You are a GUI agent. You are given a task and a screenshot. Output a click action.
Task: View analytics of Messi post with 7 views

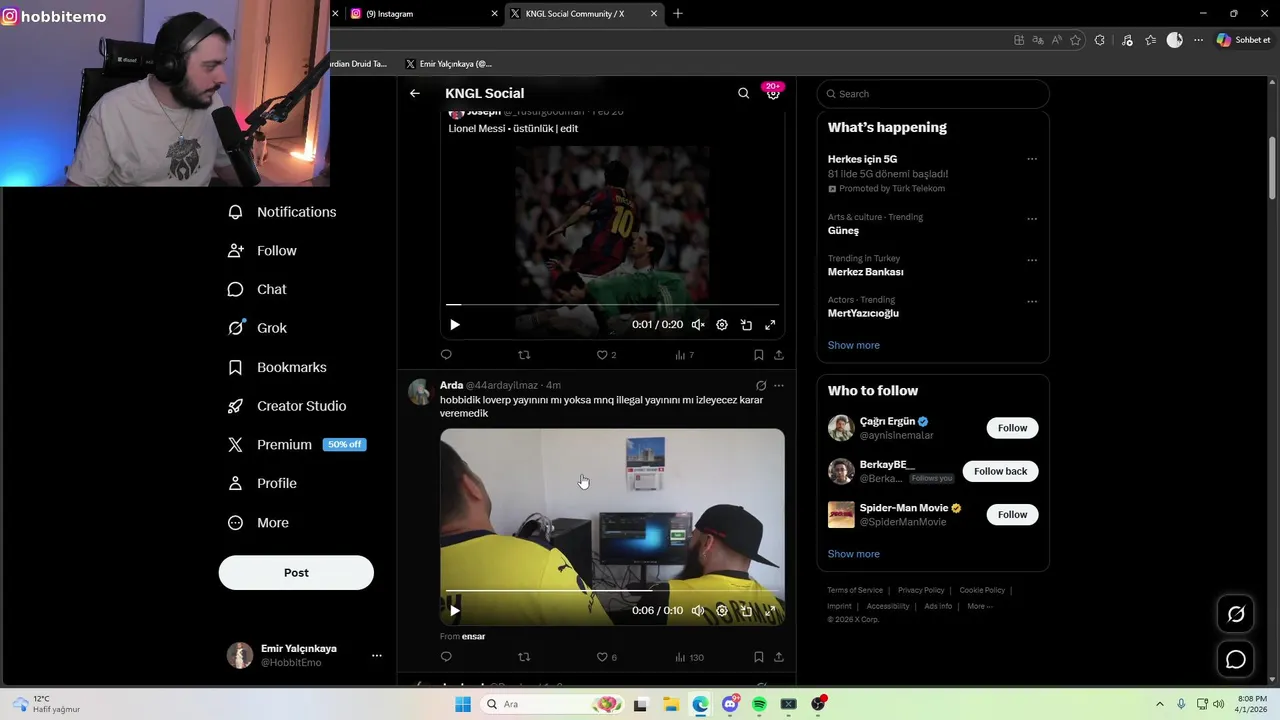point(684,355)
